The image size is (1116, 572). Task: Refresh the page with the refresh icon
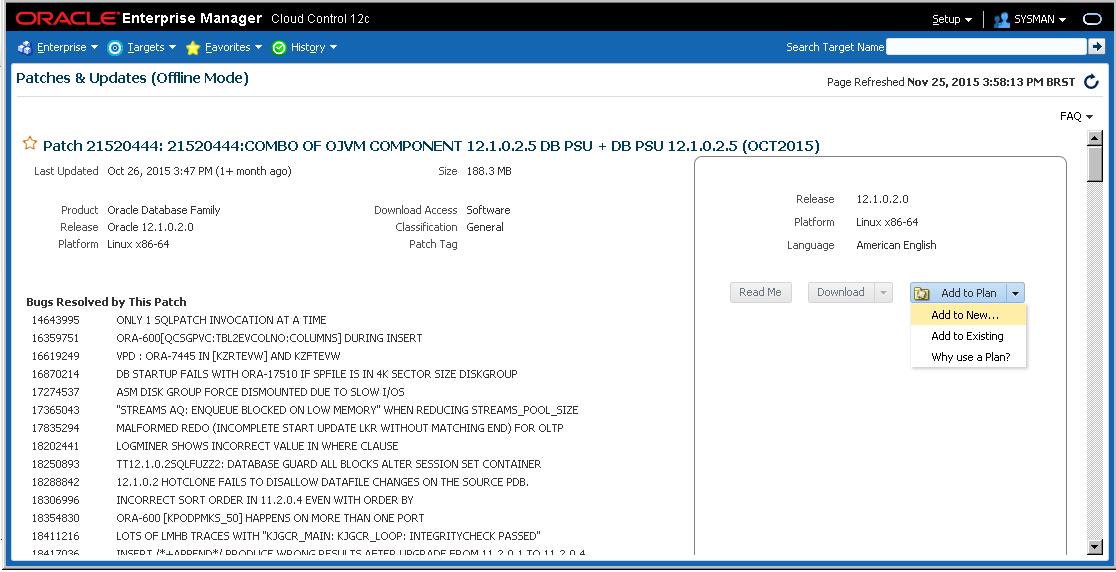pyautogui.click(x=1092, y=82)
